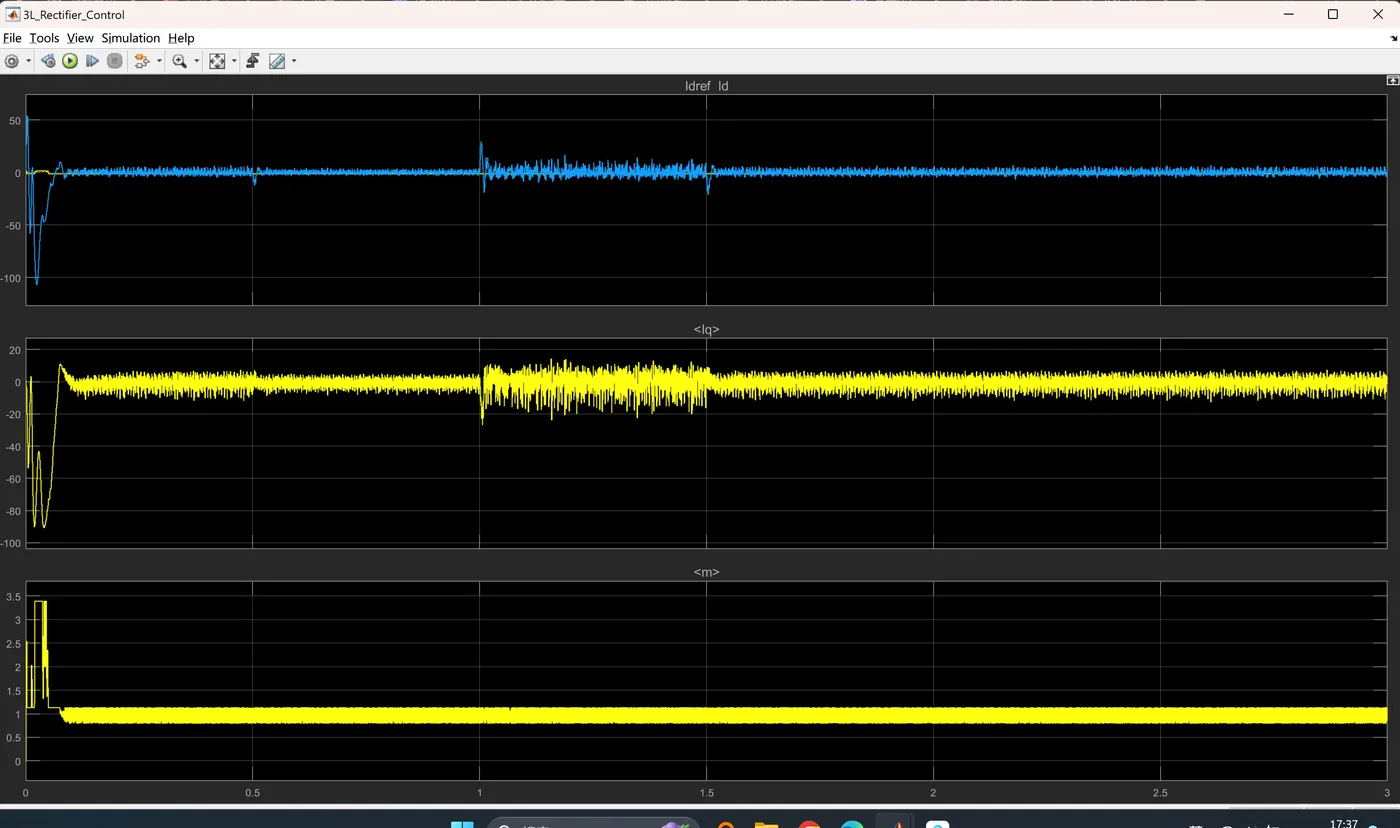The width and height of the screenshot is (1400, 828).
Task: Stop the simulation using stop button
Action: coord(115,61)
